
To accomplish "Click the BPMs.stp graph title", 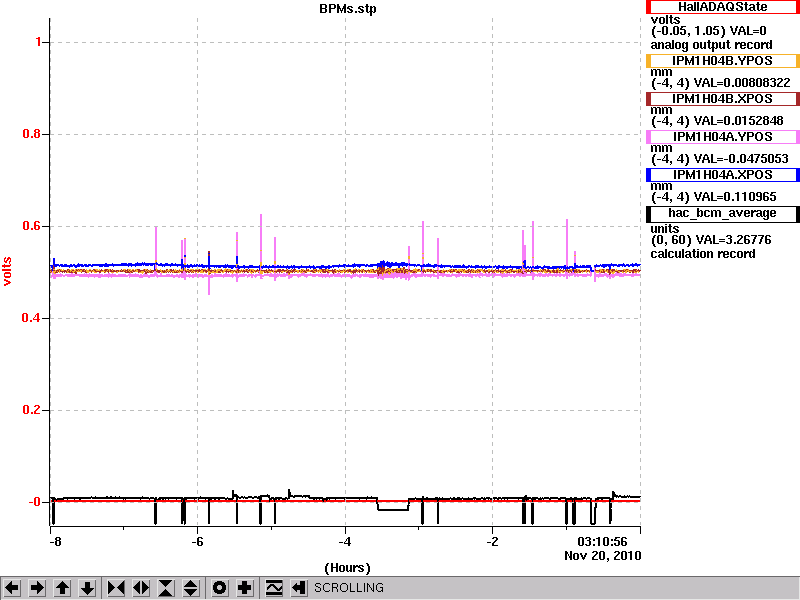I will 347,9.
